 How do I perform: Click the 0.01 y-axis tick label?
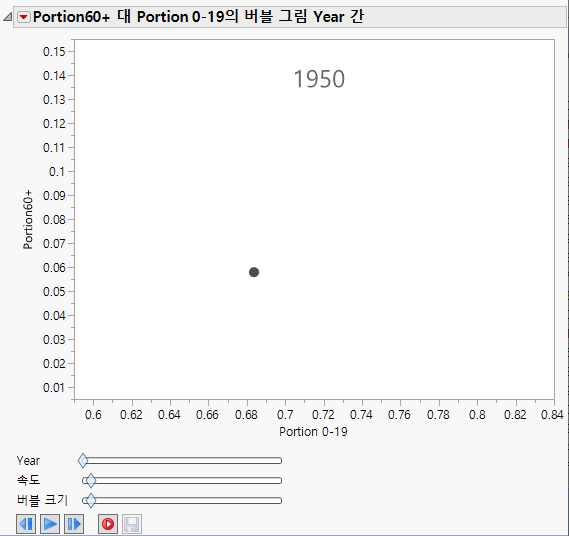coord(54,388)
